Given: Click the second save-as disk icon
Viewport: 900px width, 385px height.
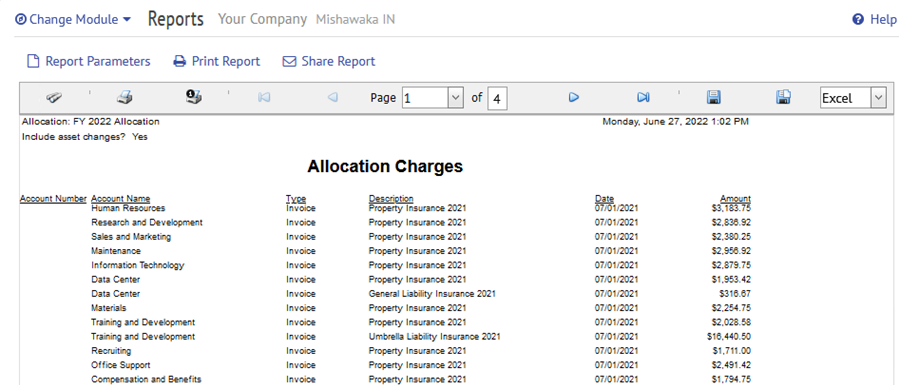Looking at the screenshot, I should click(783, 97).
